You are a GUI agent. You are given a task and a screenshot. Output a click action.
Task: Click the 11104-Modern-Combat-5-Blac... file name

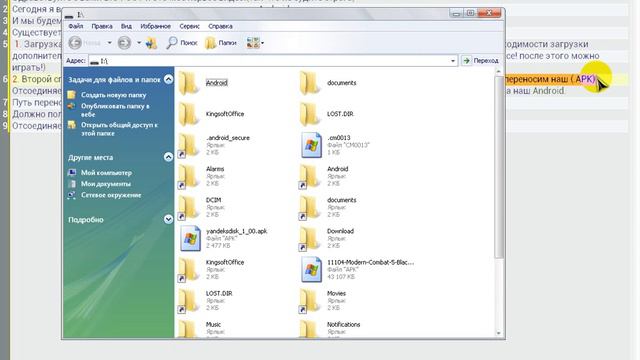370,262
